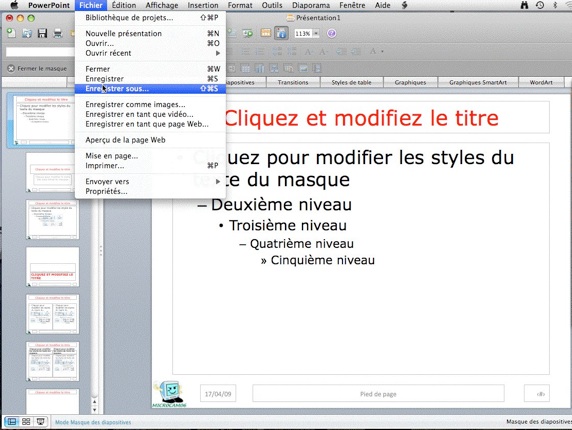This screenshot has width=572, height=430.
Task: Click the slide number placeholder box
Action: 537,394
